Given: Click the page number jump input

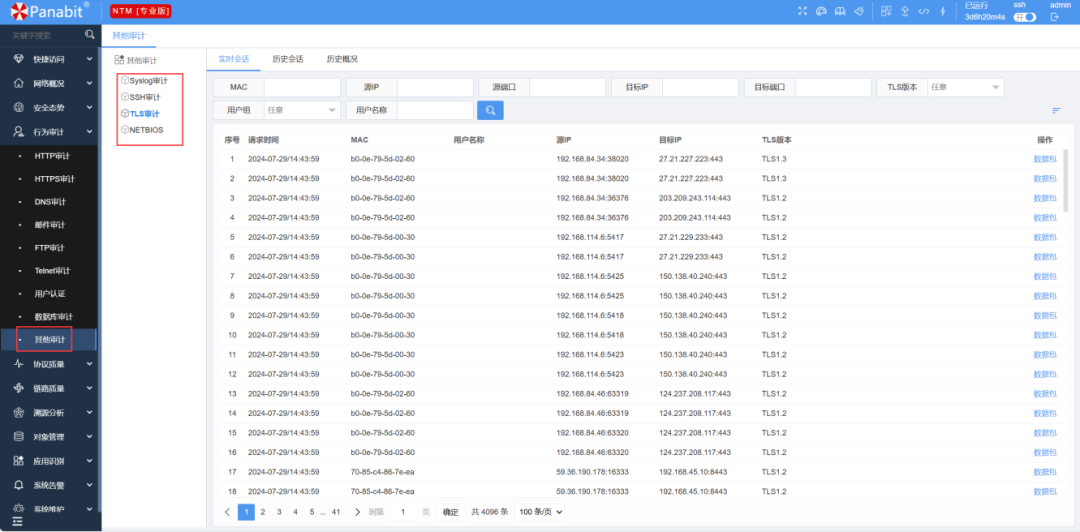Looking at the screenshot, I should click(x=403, y=512).
